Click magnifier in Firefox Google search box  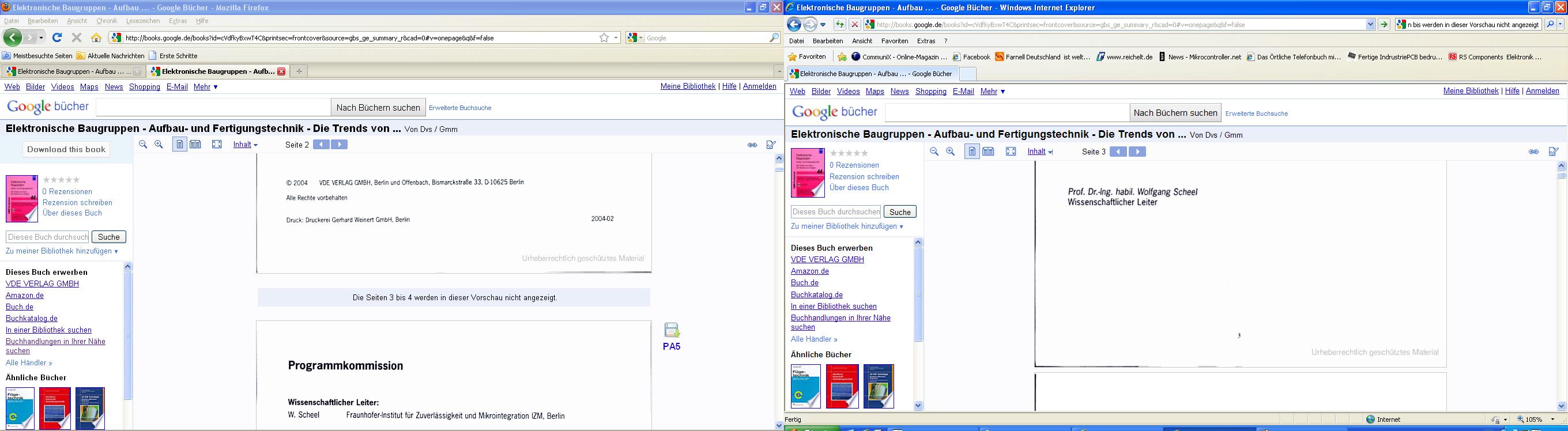(774, 38)
